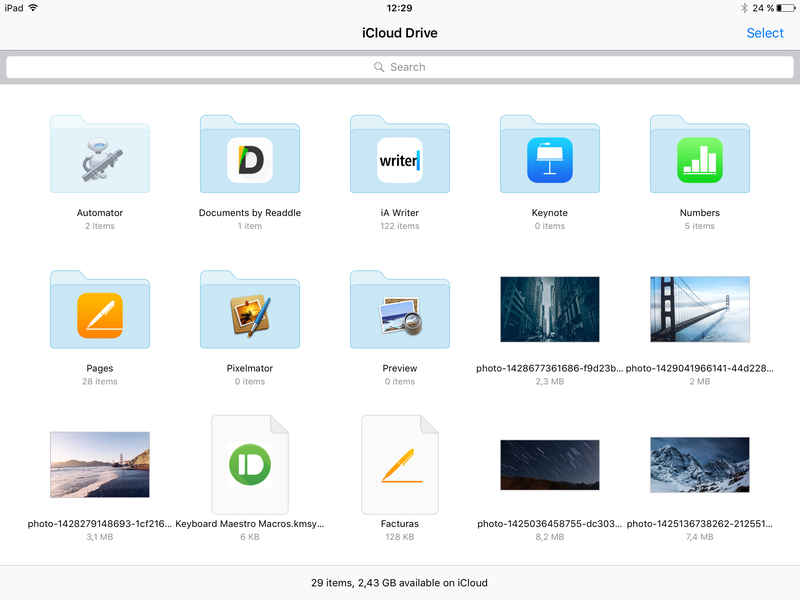Open Golden Gate bridge fog photo thumbnail
800x600 pixels.
click(x=700, y=309)
